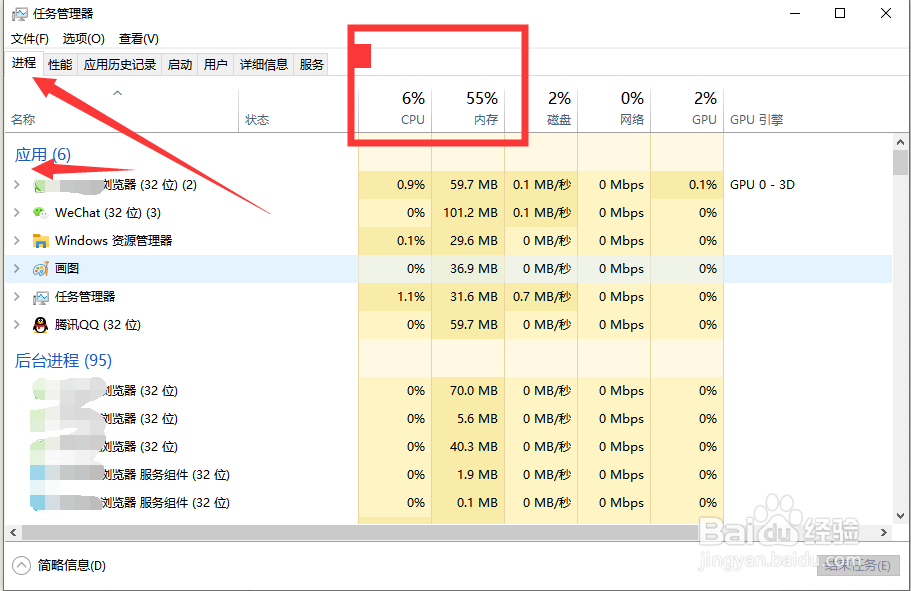Switch to the 服务 tab
Image resolution: width=911 pixels, height=591 pixels.
pyautogui.click(x=311, y=65)
